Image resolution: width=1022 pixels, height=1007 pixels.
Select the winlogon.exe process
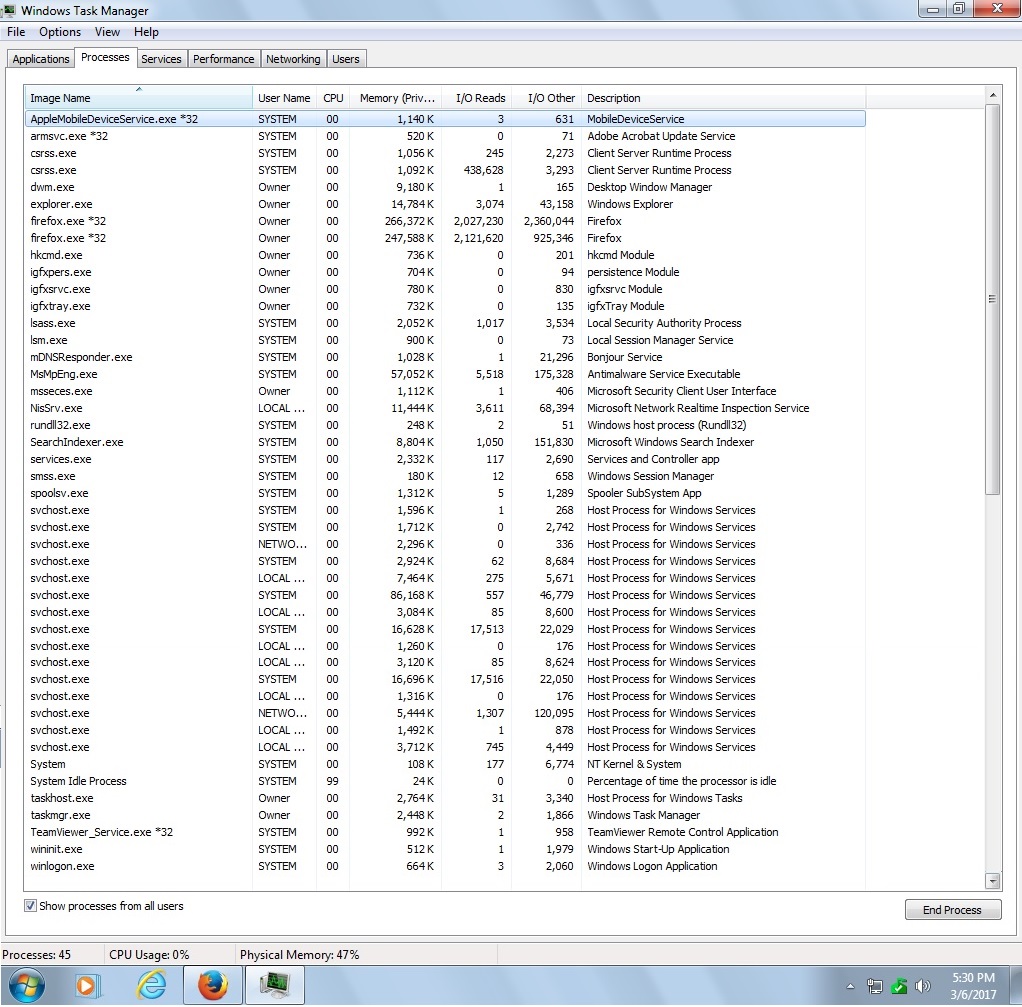445,866
